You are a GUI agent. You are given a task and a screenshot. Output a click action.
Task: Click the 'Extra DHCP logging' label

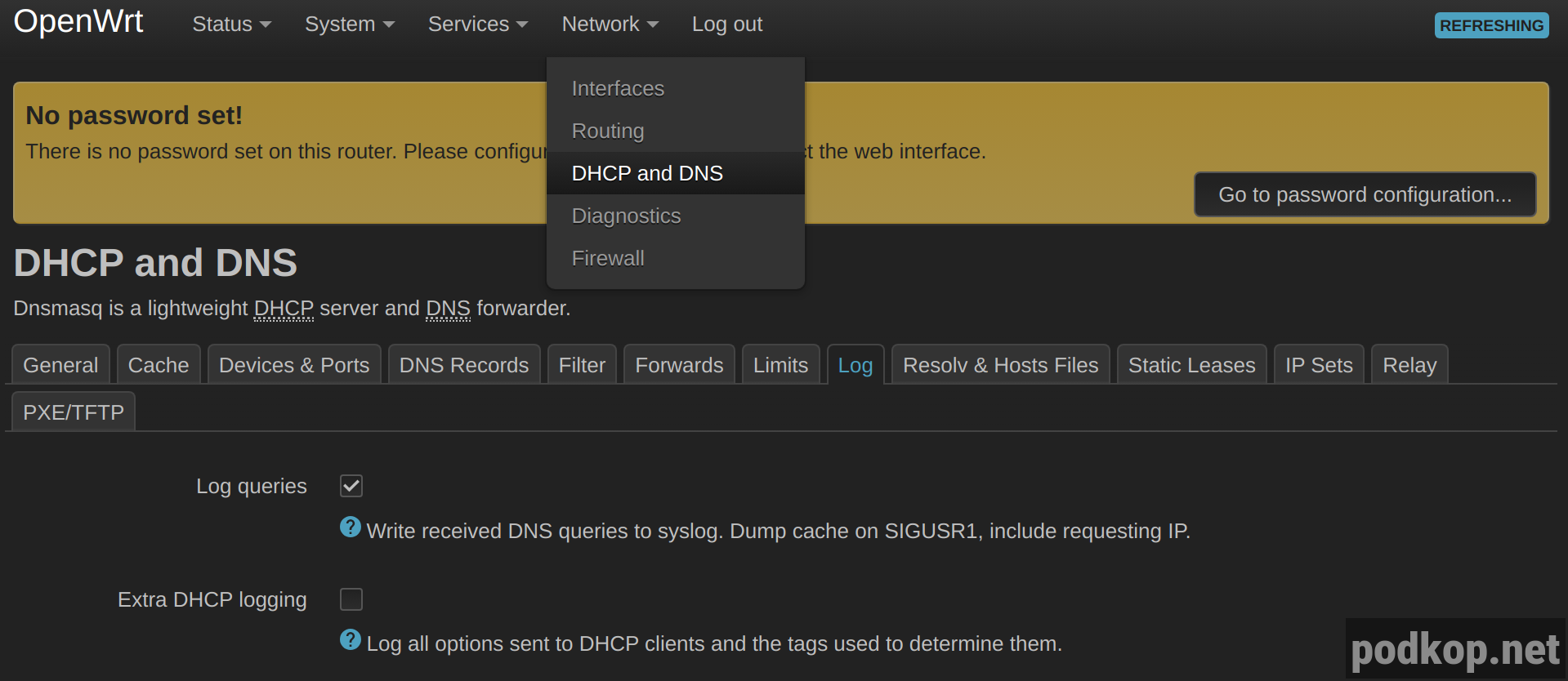212,599
